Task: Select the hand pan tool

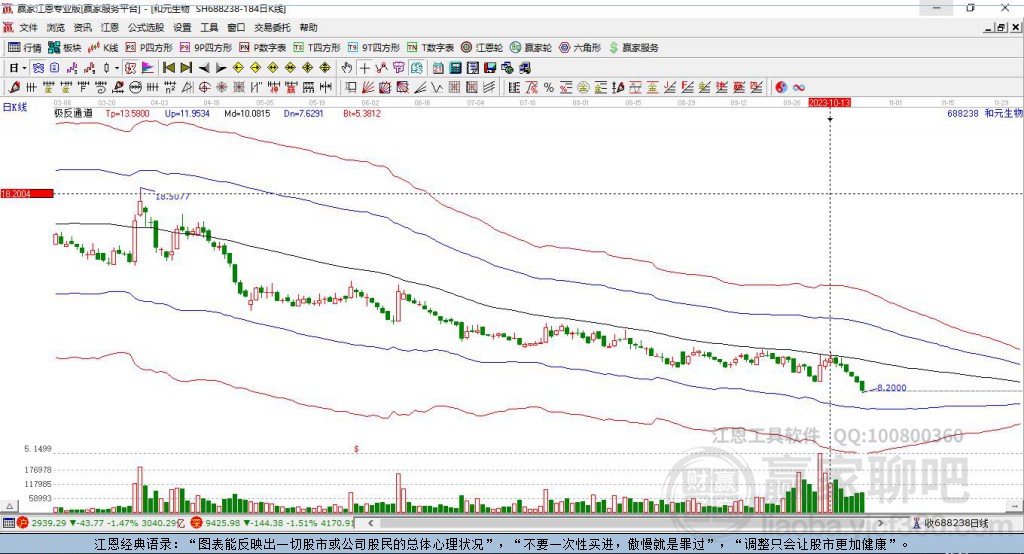Action: tap(347, 68)
